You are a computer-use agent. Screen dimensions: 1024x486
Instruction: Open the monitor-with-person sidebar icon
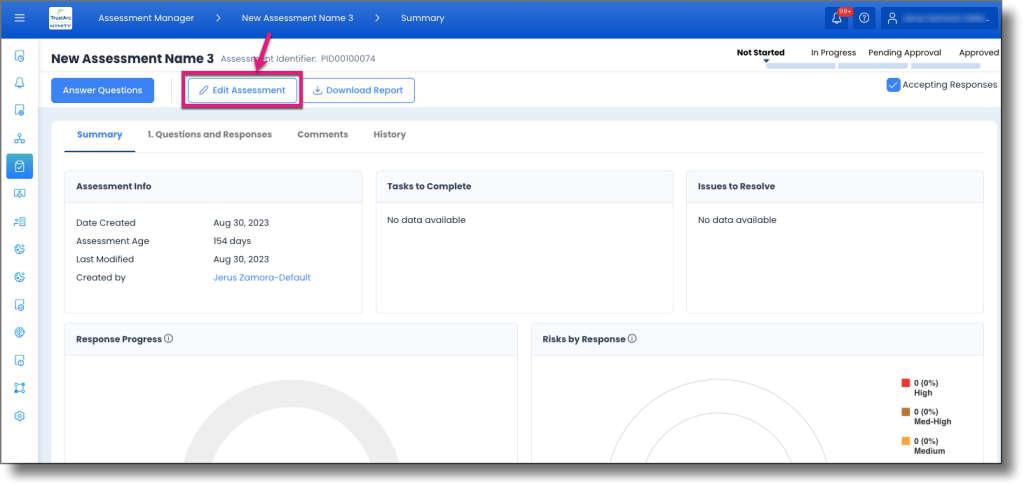pyautogui.click(x=20, y=194)
